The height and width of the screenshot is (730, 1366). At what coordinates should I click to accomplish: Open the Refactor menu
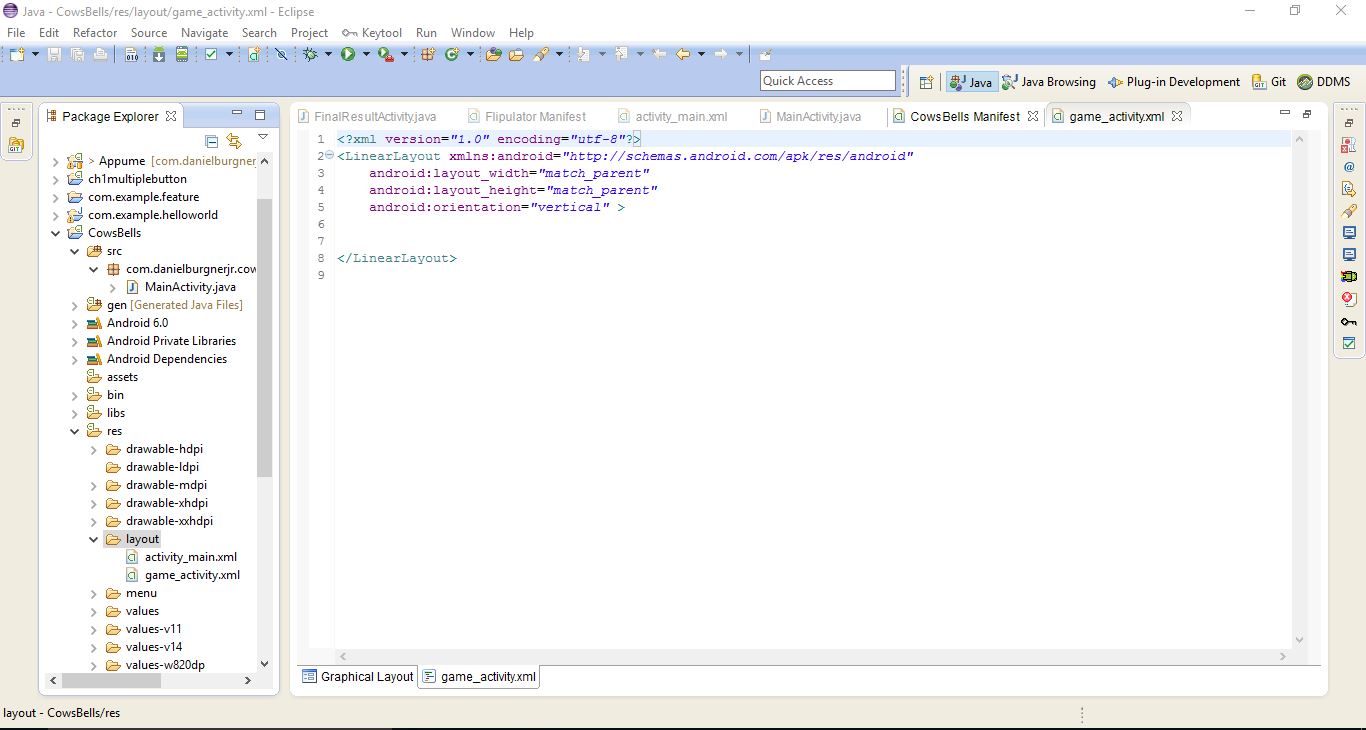95,32
